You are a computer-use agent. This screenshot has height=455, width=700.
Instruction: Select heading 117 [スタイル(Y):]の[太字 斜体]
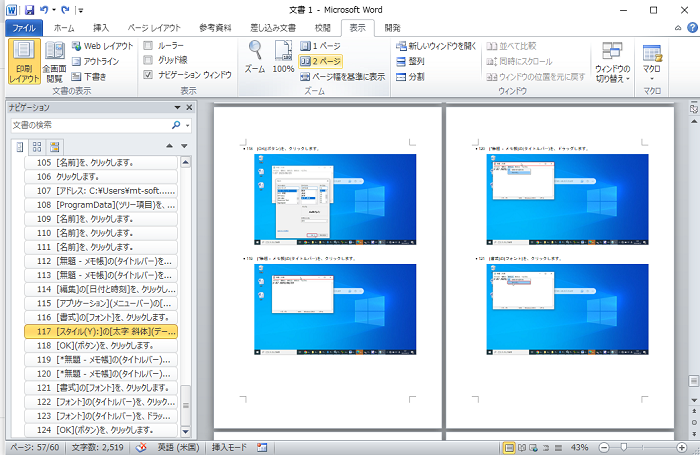point(101,331)
